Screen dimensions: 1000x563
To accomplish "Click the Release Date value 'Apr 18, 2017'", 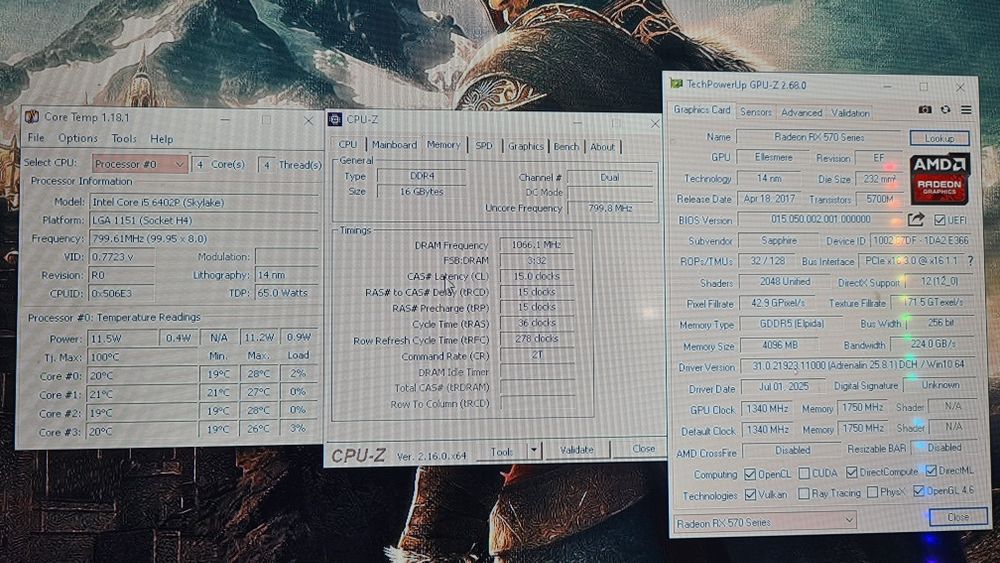I will [x=769, y=198].
